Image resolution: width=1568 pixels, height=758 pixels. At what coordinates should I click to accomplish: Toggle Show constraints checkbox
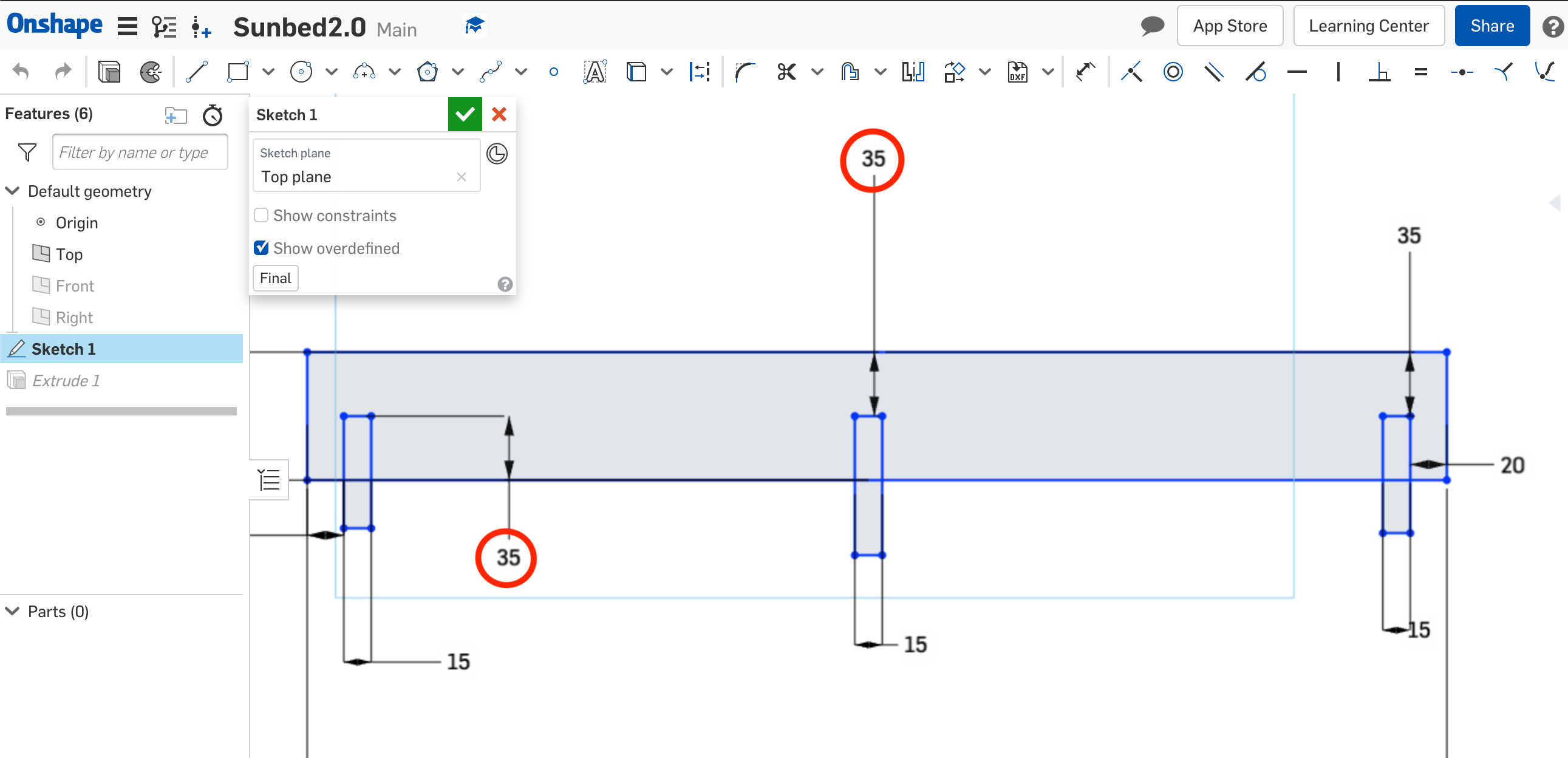[261, 215]
